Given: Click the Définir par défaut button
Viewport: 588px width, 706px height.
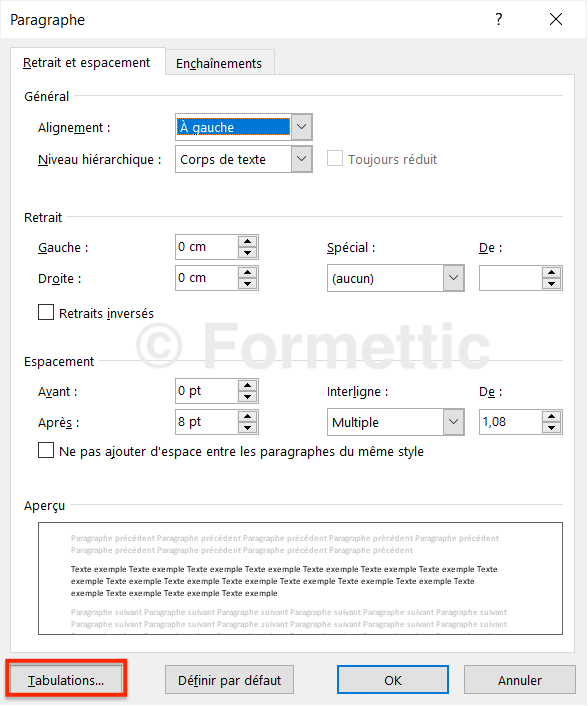Looking at the screenshot, I should [229, 680].
